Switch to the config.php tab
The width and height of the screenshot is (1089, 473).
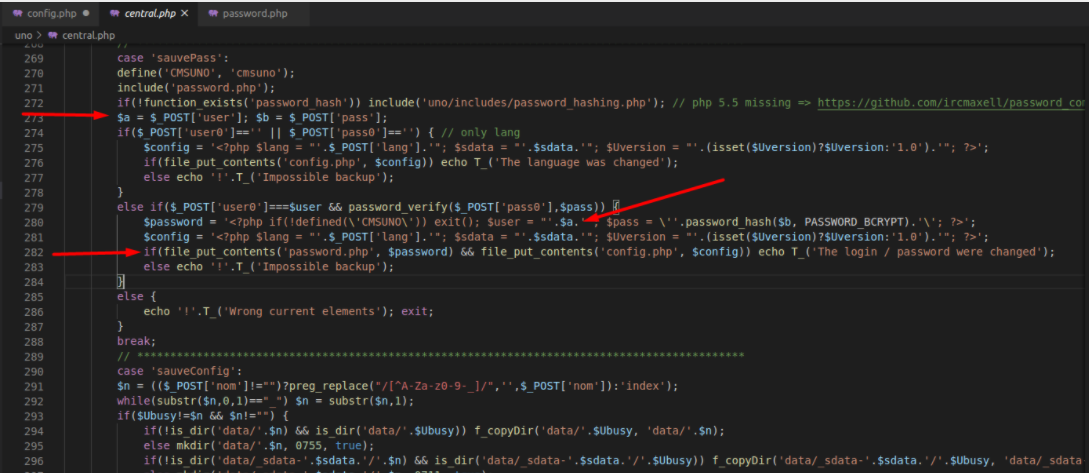[x=49, y=13]
